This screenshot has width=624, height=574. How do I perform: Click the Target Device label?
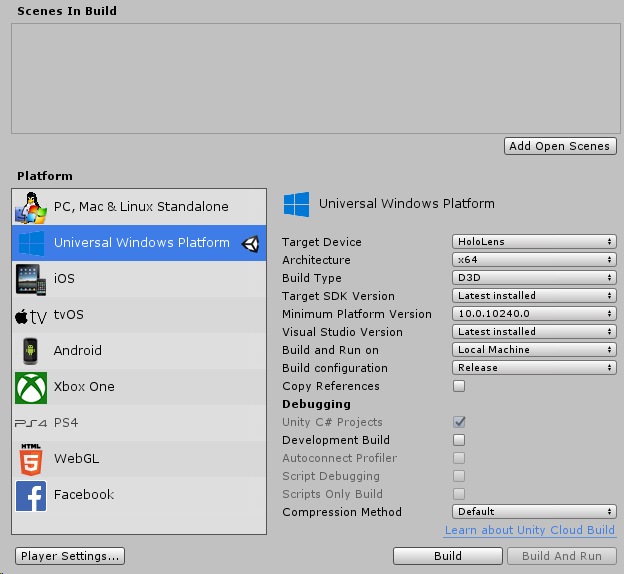tap(322, 242)
